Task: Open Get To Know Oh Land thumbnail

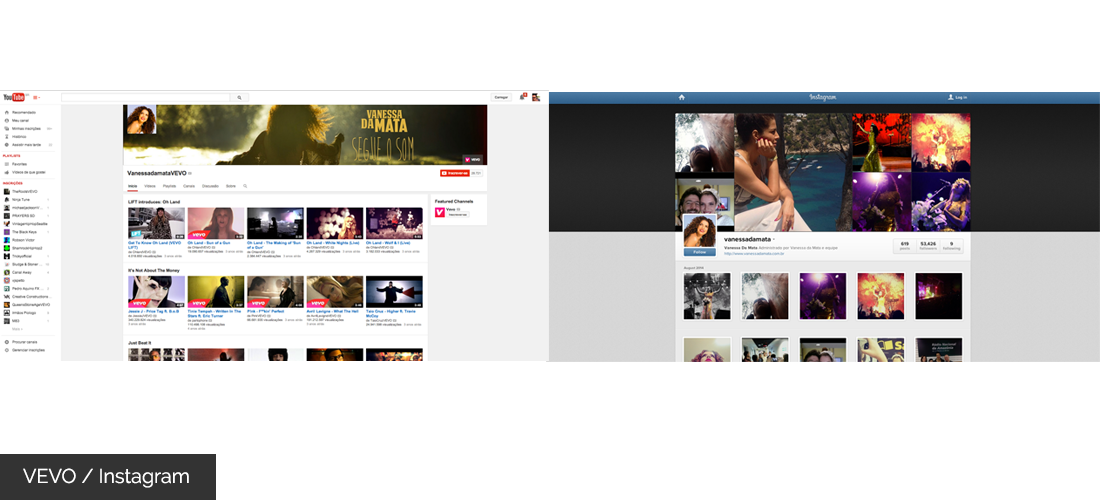Action: [x=156, y=223]
